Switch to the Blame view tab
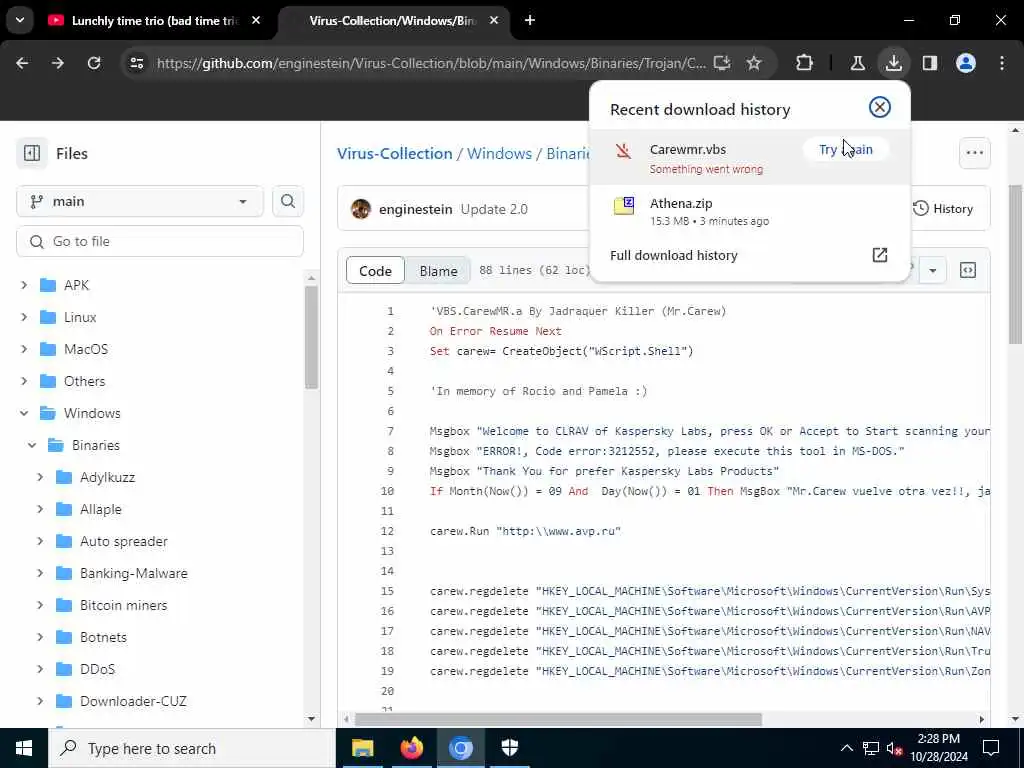 438,271
